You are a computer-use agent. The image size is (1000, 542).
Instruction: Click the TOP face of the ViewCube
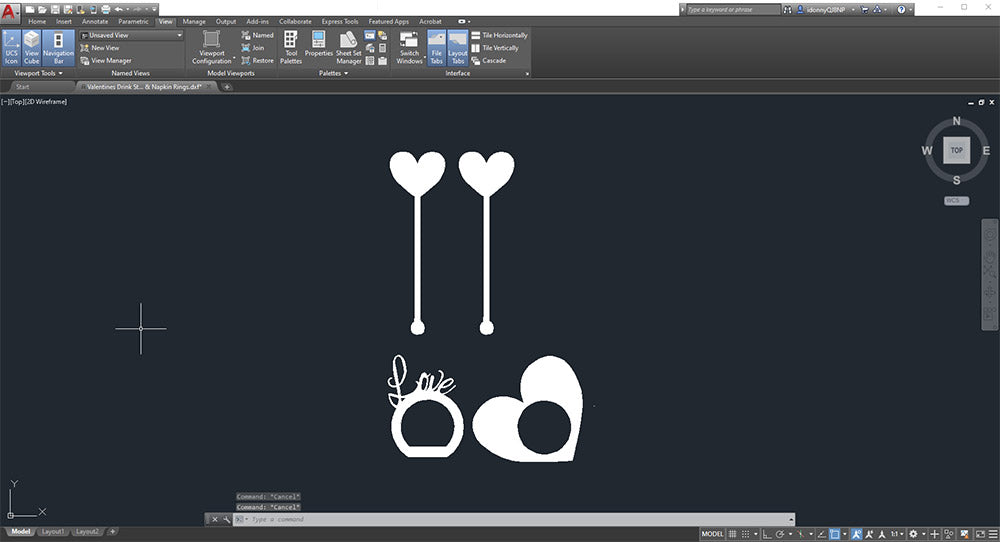[x=957, y=150]
